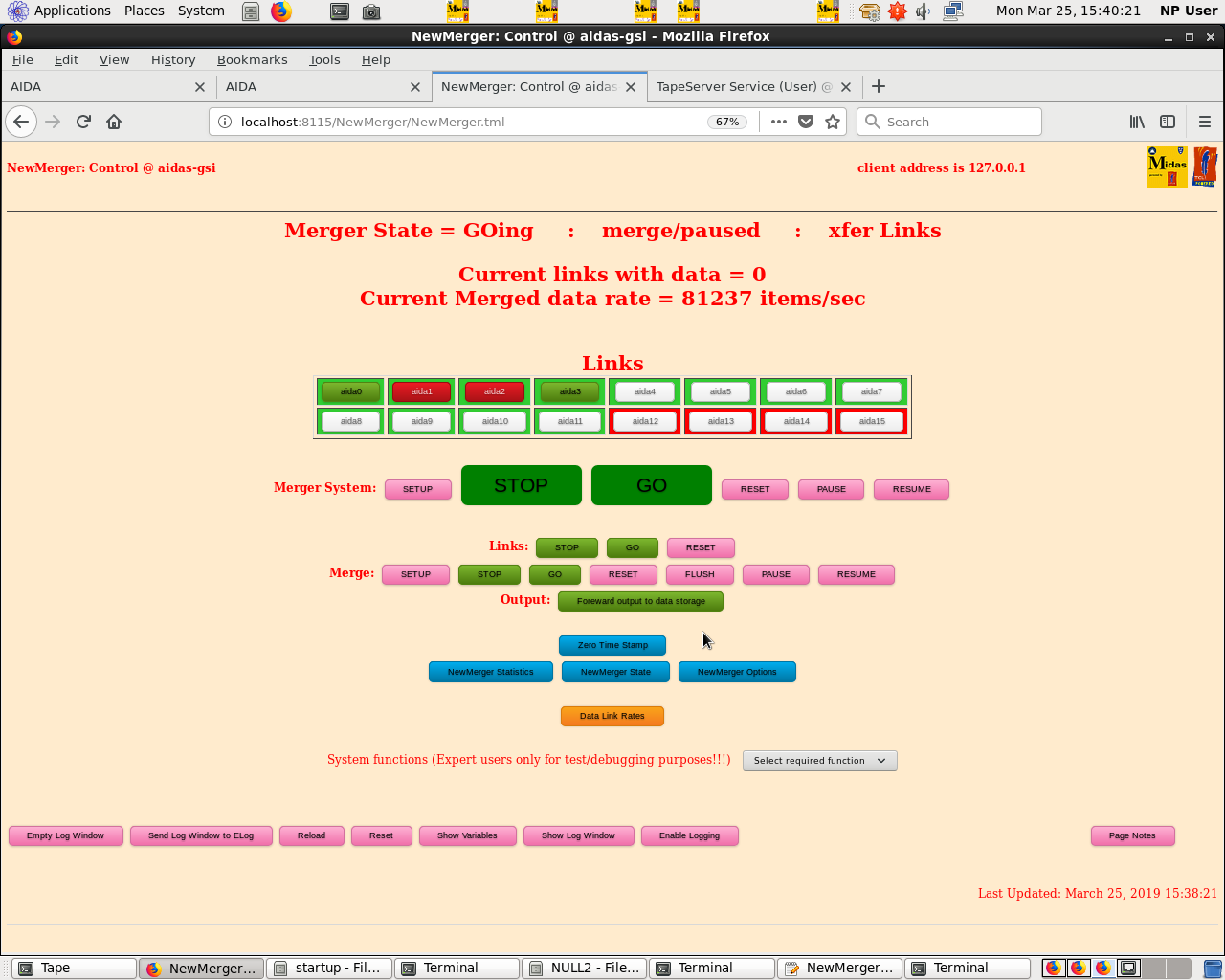Click Enable Logging button
The image size is (1225, 980).
pyautogui.click(x=689, y=835)
